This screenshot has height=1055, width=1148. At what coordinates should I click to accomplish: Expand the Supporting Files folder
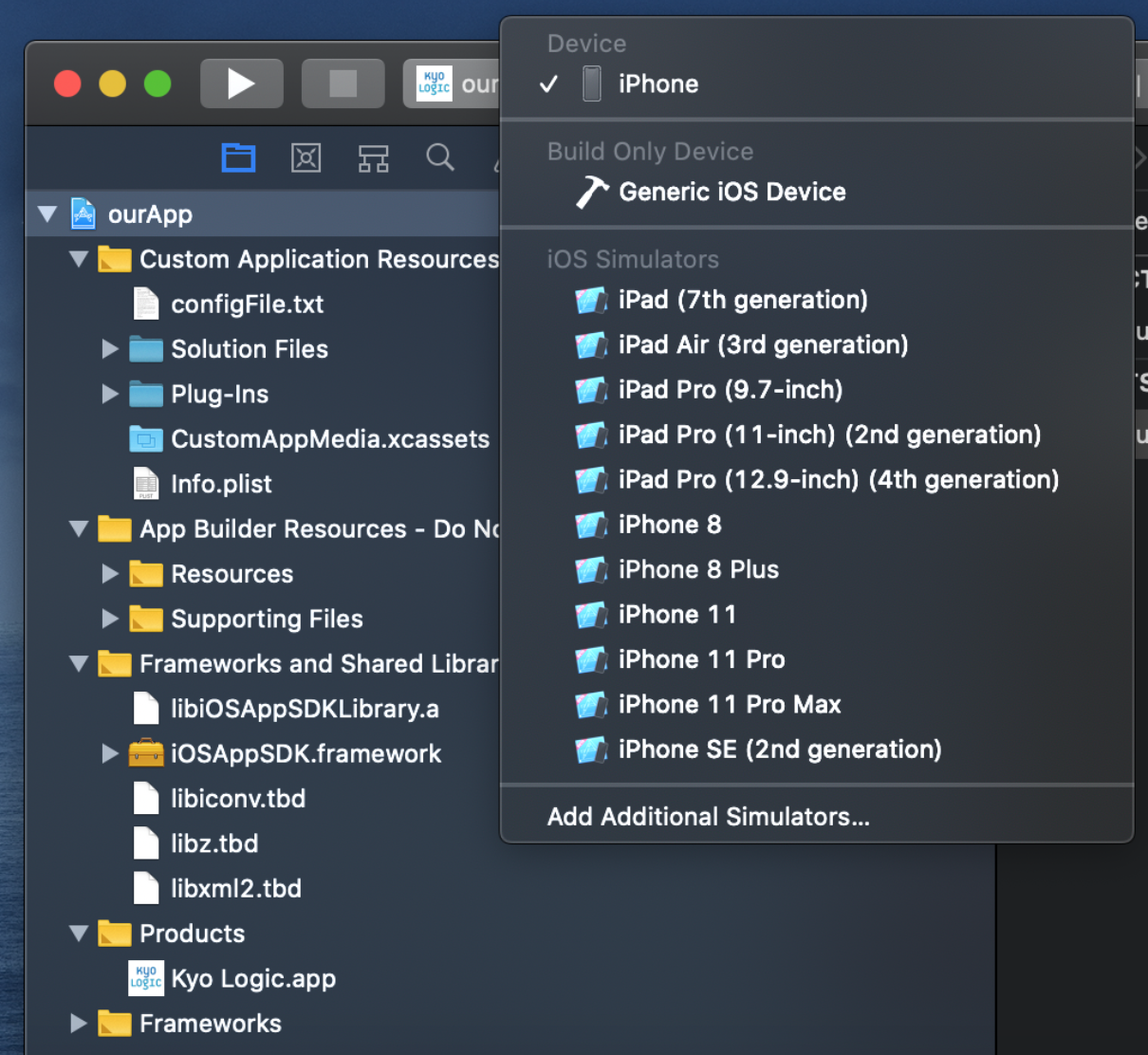110,619
